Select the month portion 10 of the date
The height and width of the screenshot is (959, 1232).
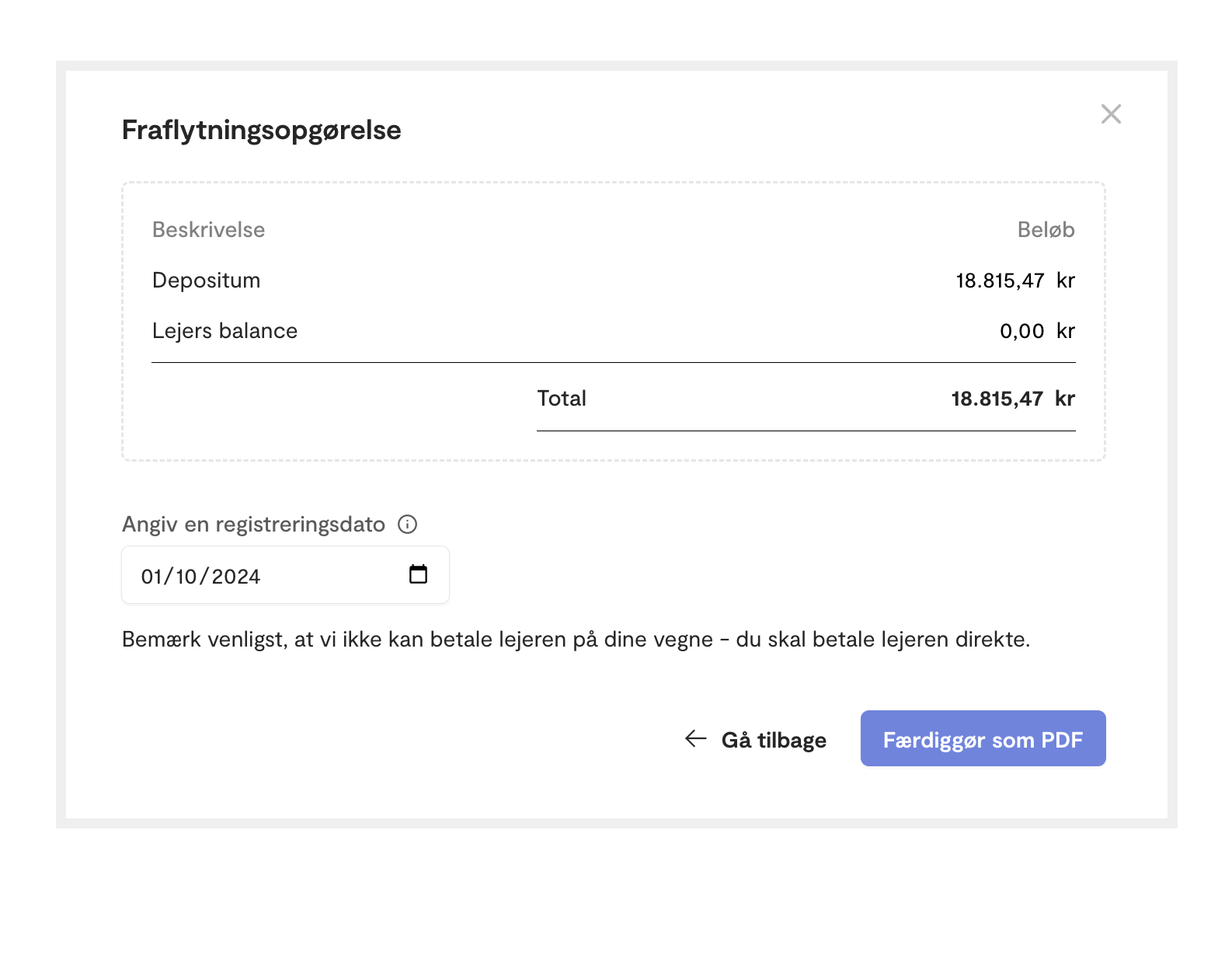click(186, 577)
